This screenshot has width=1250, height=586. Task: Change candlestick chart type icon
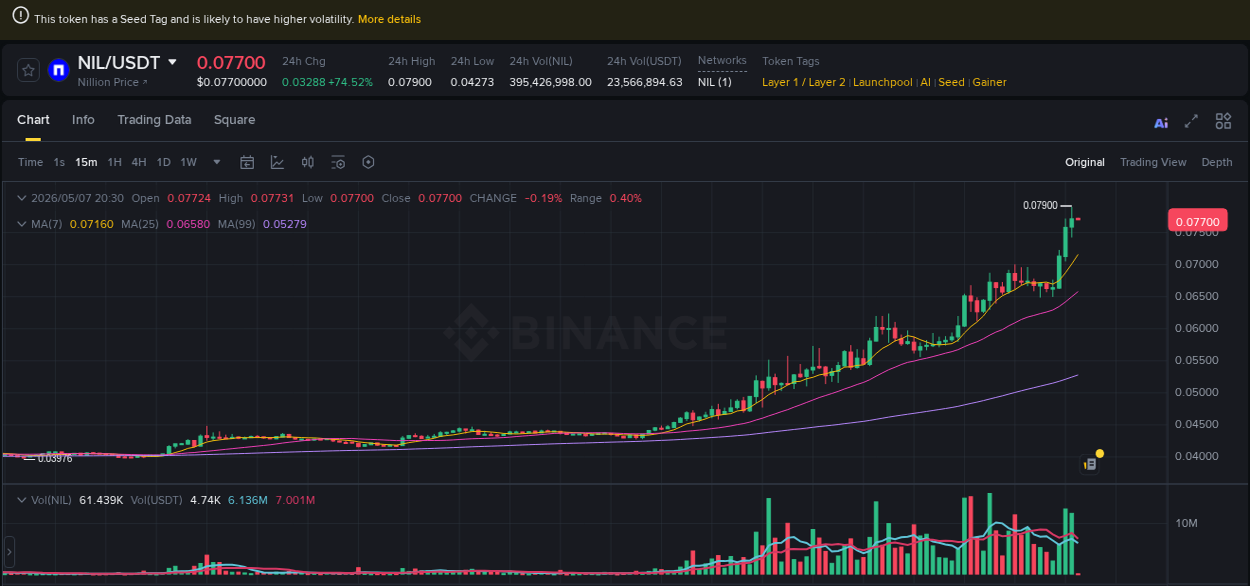pyautogui.click(x=308, y=162)
